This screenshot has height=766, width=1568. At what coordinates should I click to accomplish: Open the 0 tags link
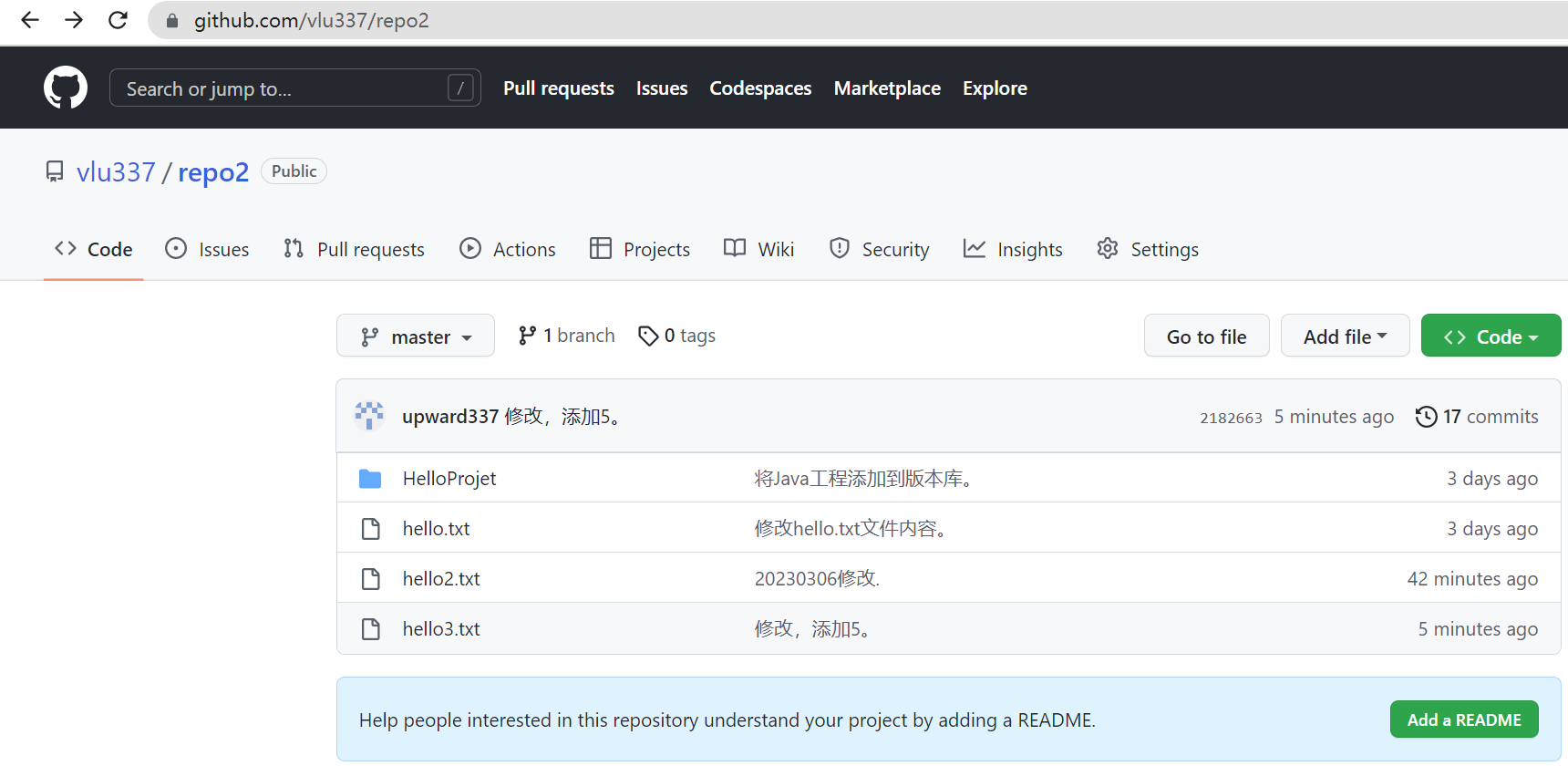tap(677, 336)
